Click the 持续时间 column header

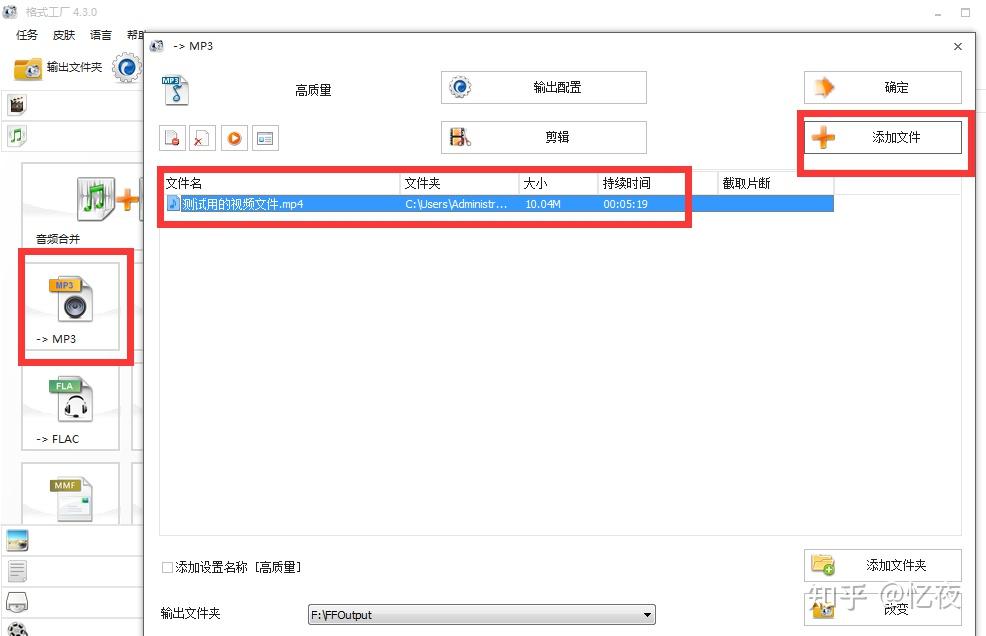click(x=658, y=183)
